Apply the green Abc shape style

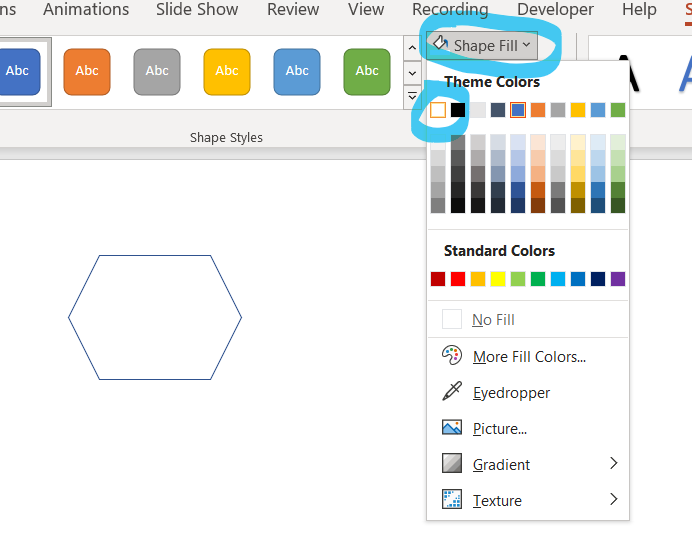(x=367, y=70)
